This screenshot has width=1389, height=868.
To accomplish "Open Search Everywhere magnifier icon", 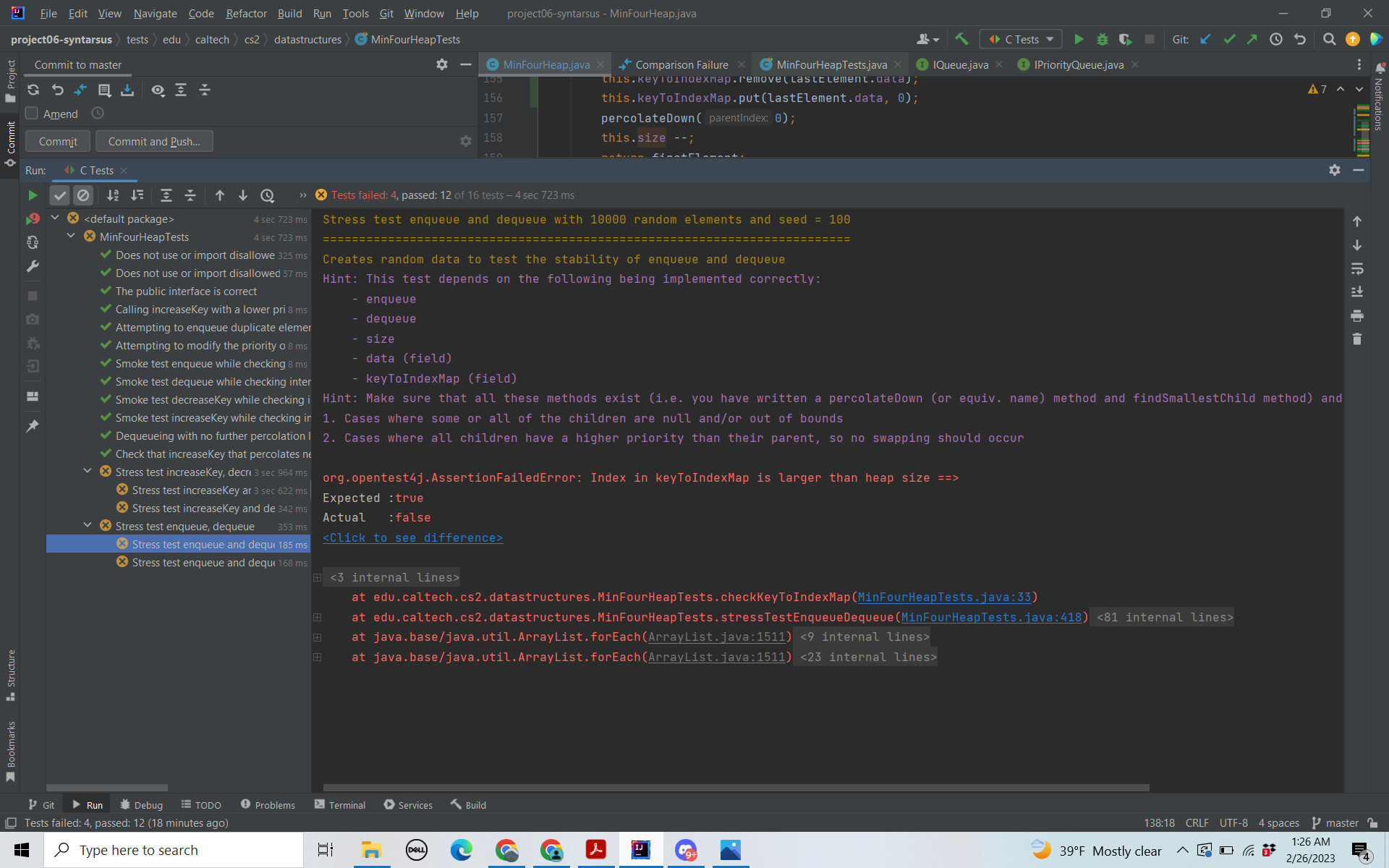I will 1329,40.
